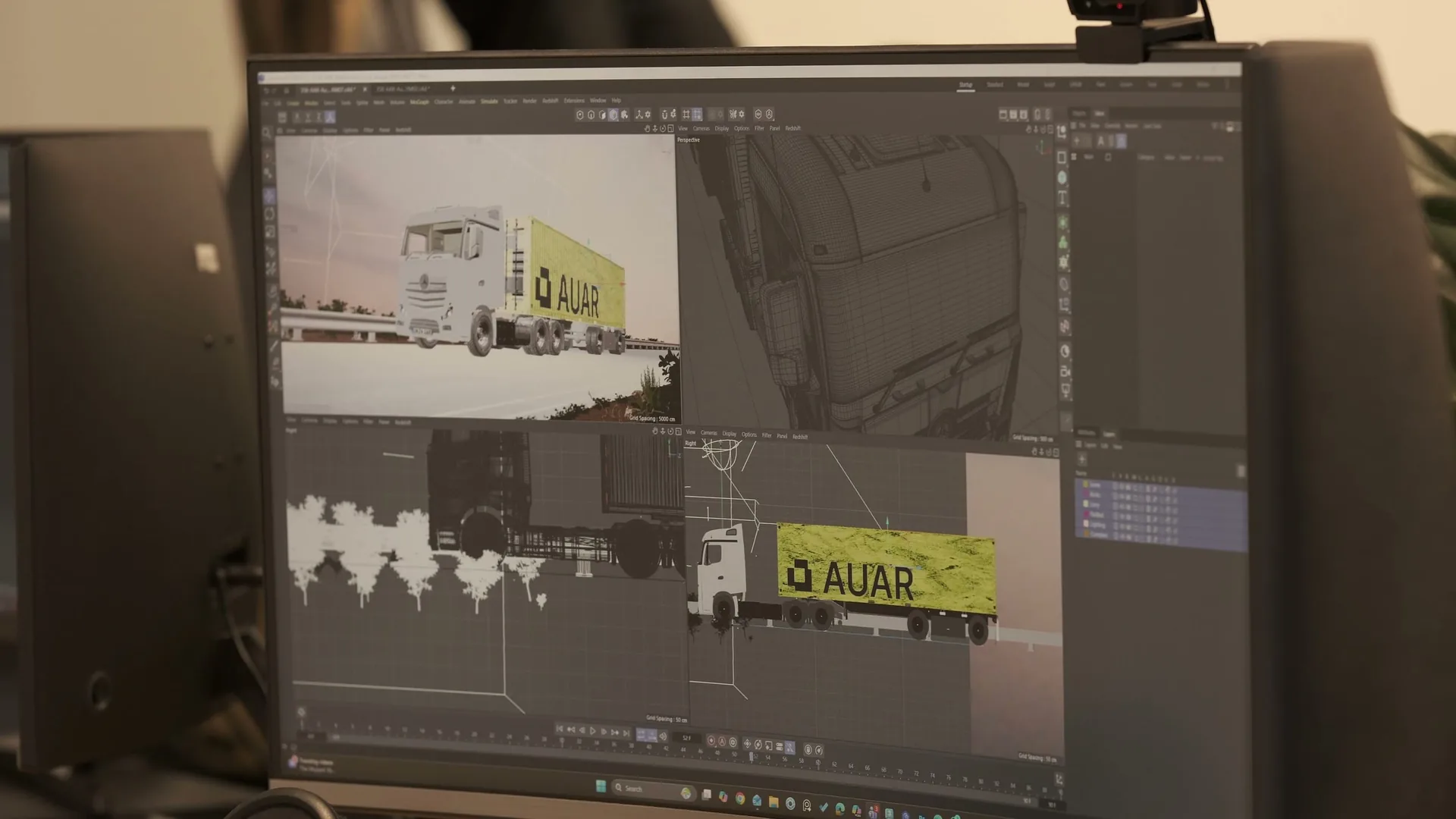Switch to the Takes tab
The width and height of the screenshot is (1456, 819).
[1100, 113]
